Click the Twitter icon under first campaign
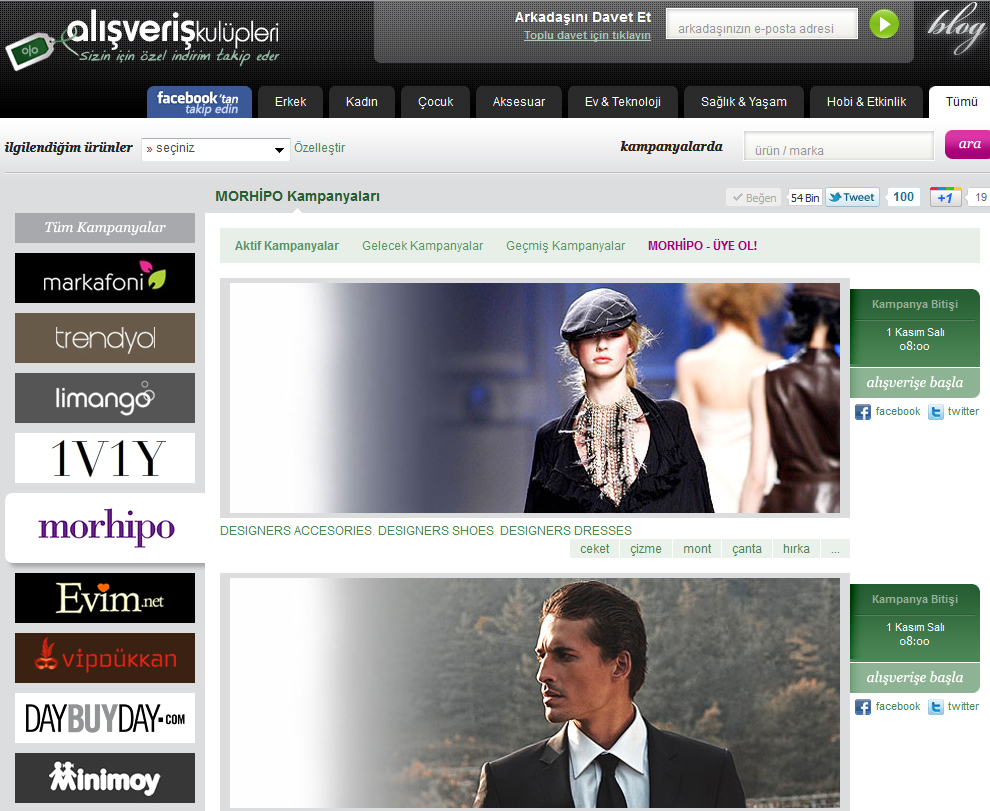Viewport: 990px width, 811px height. point(936,412)
